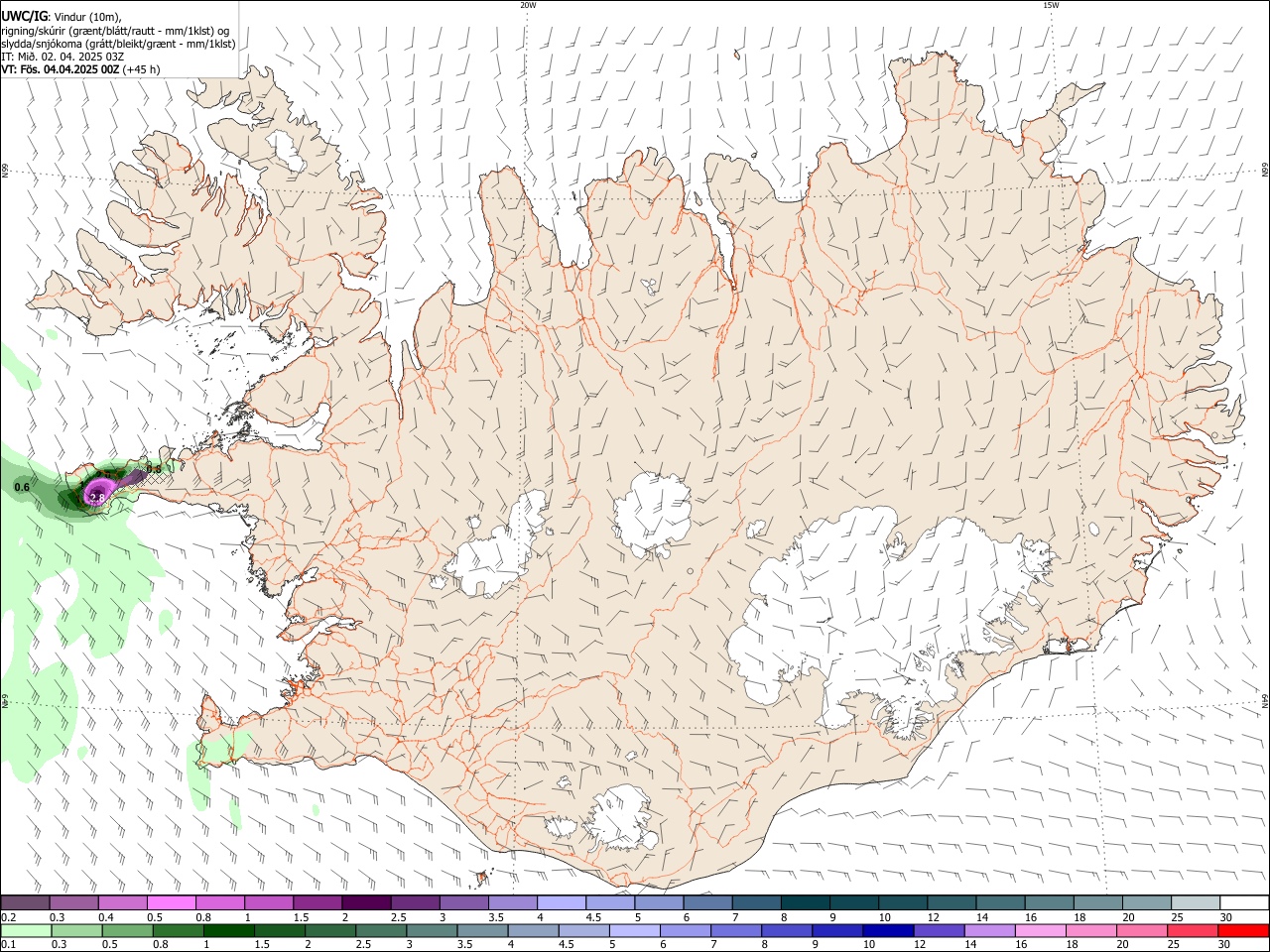This screenshot has width=1270, height=952.
Task: Pick the lower legend swatch starting at 8
Action: pyautogui.click(x=786, y=930)
